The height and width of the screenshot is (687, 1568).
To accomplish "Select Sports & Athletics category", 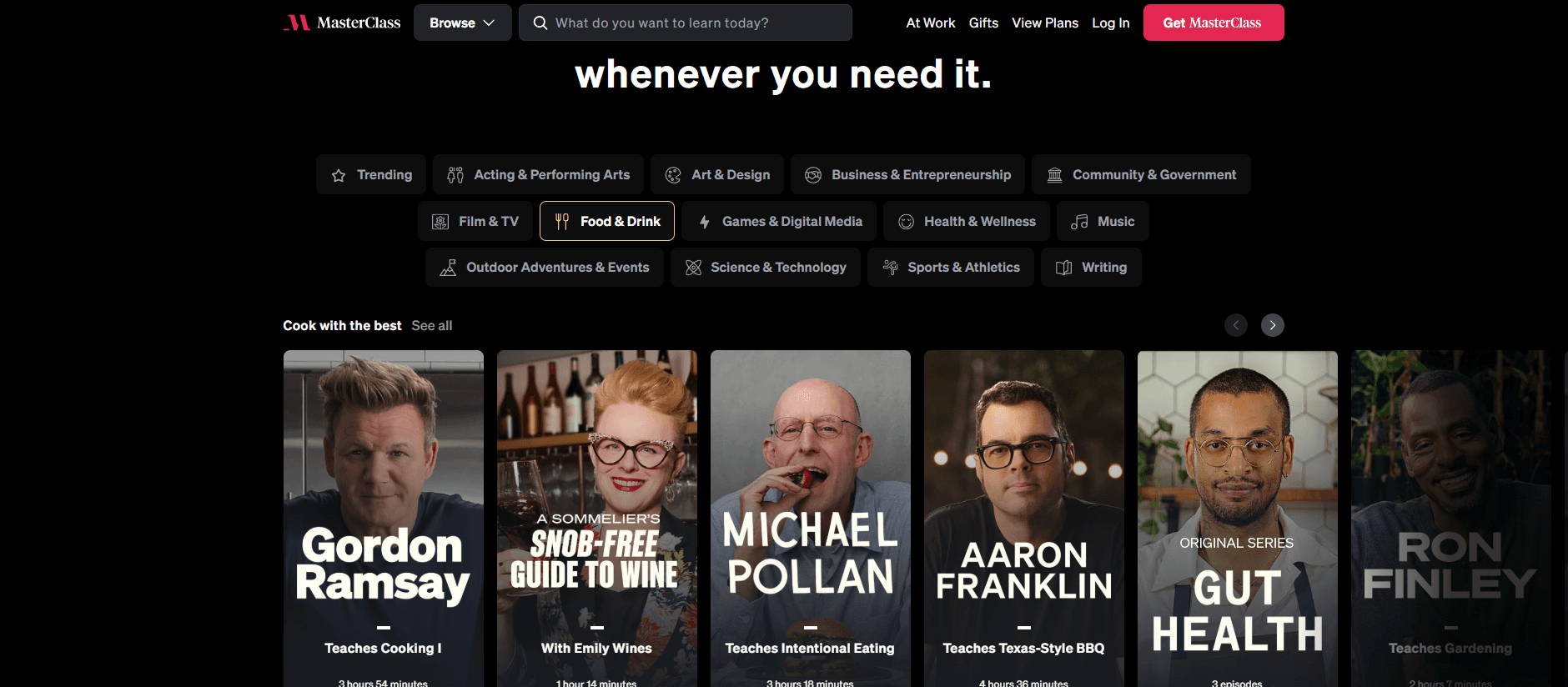I will click(951, 267).
